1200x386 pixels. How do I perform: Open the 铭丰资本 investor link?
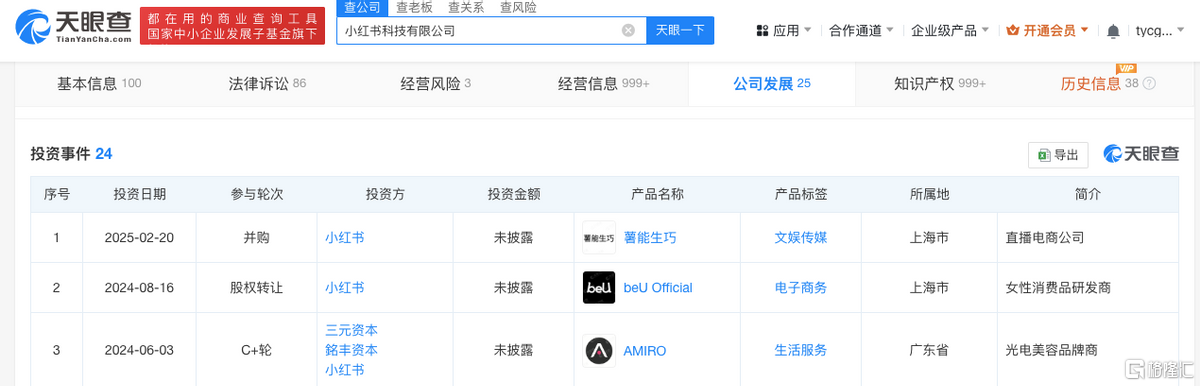click(352, 350)
